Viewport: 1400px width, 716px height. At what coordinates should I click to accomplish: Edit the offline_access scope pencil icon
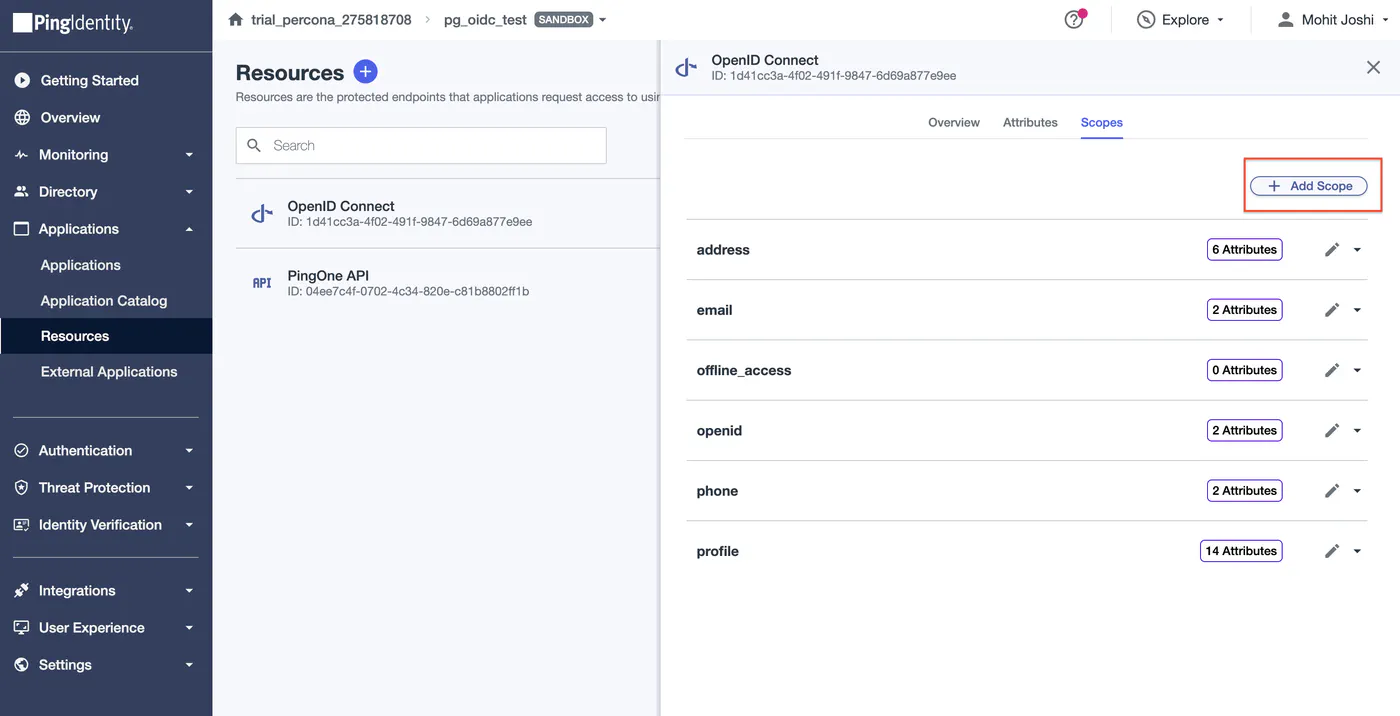(1332, 370)
